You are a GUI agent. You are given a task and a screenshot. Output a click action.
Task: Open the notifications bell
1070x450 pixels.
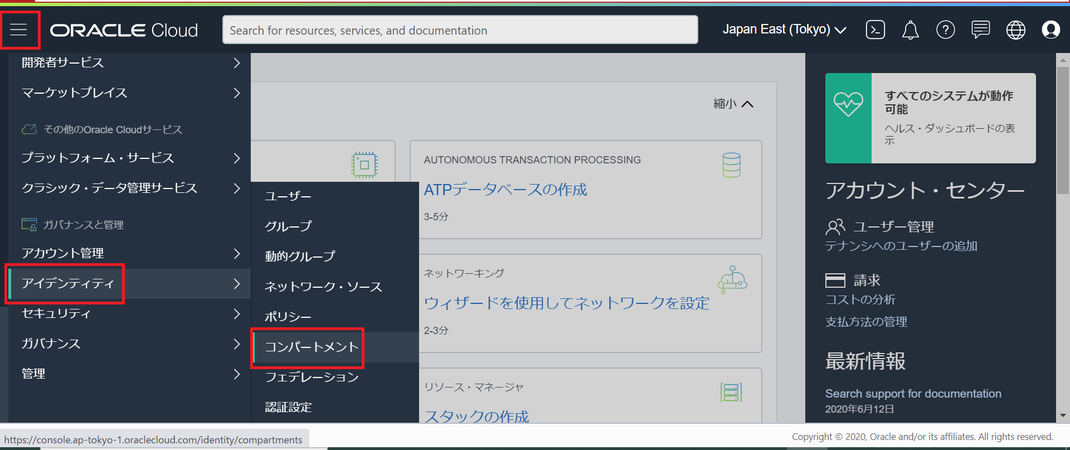[x=910, y=30]
